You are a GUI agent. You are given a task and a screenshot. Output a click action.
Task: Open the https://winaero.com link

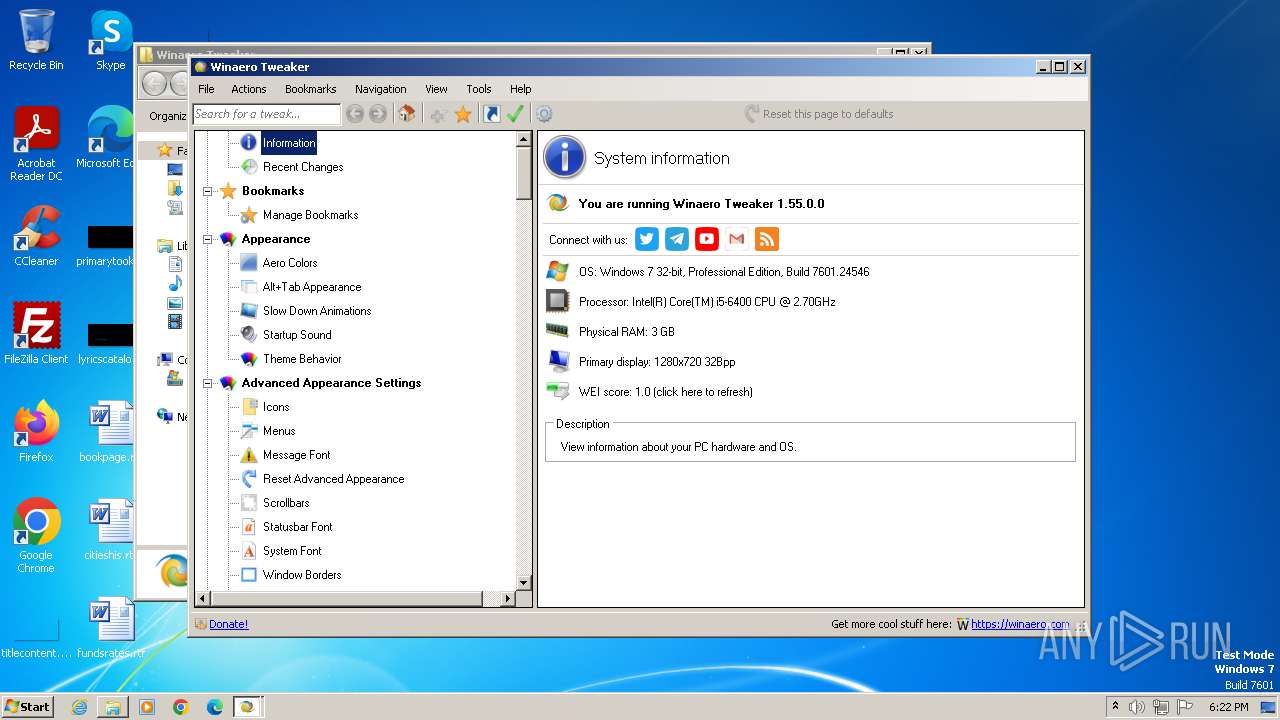click(x=1020, y=624)
